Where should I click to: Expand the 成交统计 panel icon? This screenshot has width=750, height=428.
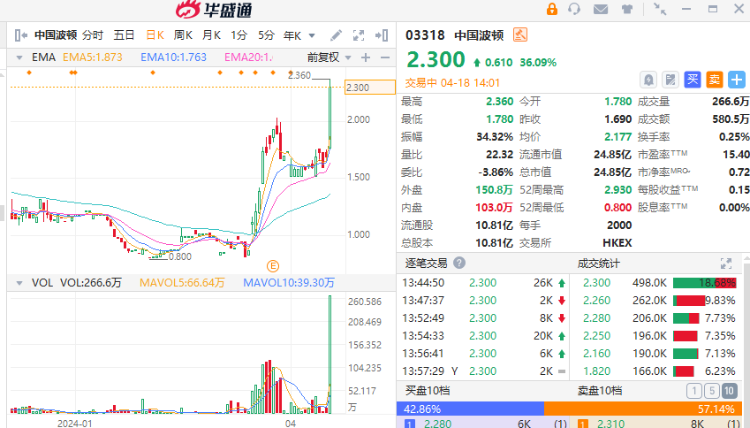726,263
